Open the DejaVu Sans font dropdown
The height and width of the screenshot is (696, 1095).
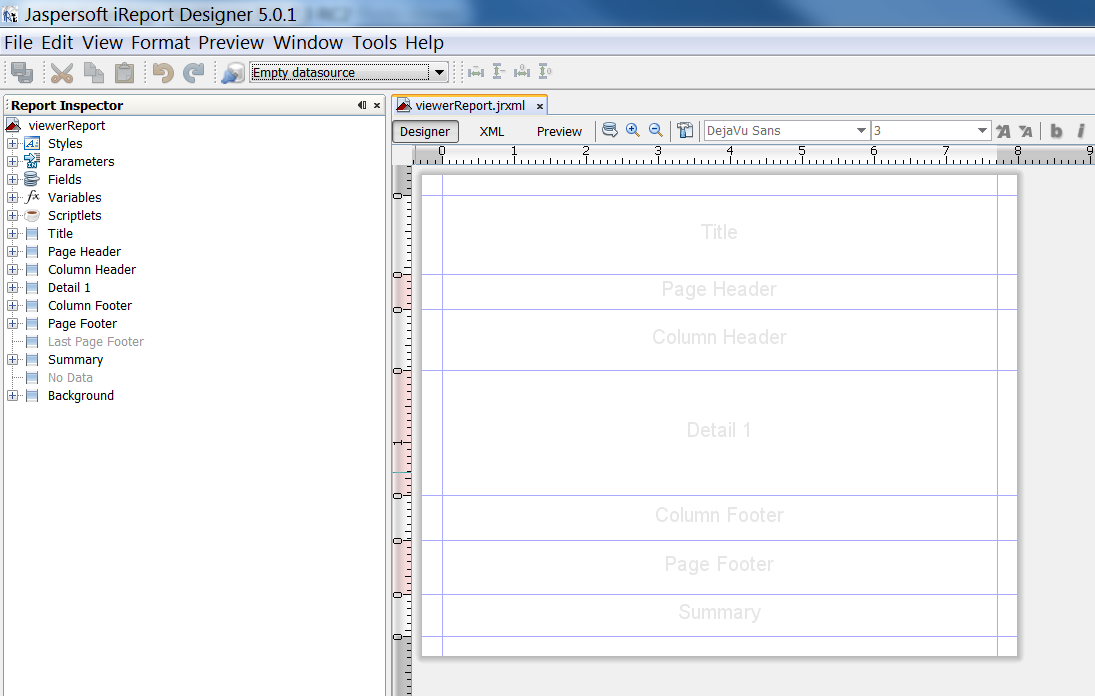click(x=862, y=130)
